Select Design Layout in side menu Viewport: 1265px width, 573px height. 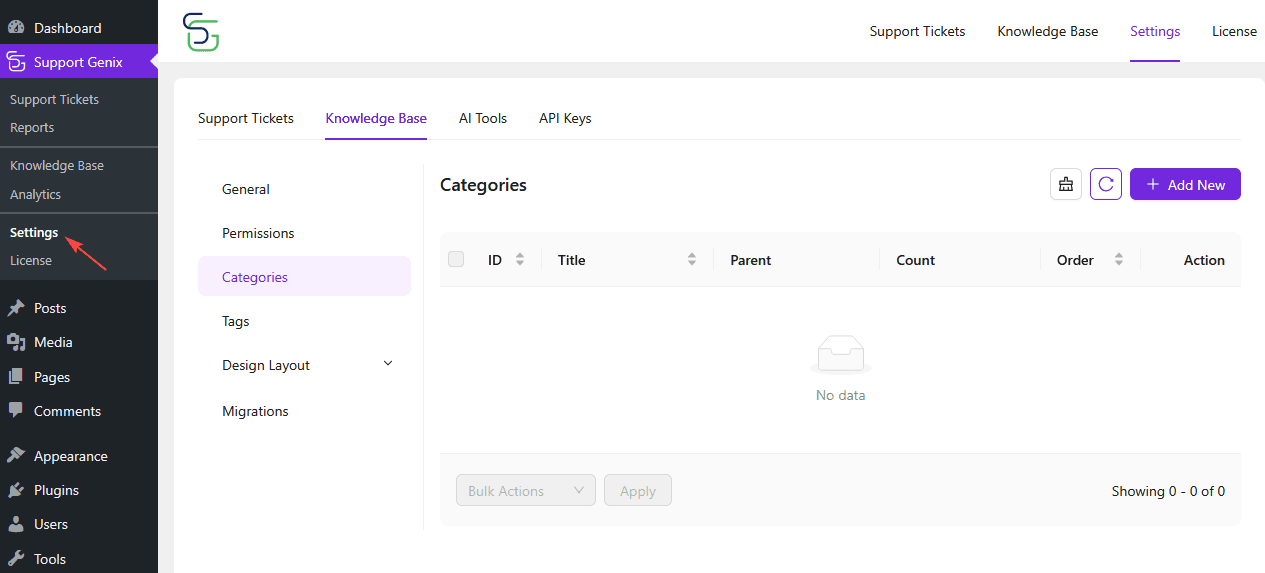304,365
